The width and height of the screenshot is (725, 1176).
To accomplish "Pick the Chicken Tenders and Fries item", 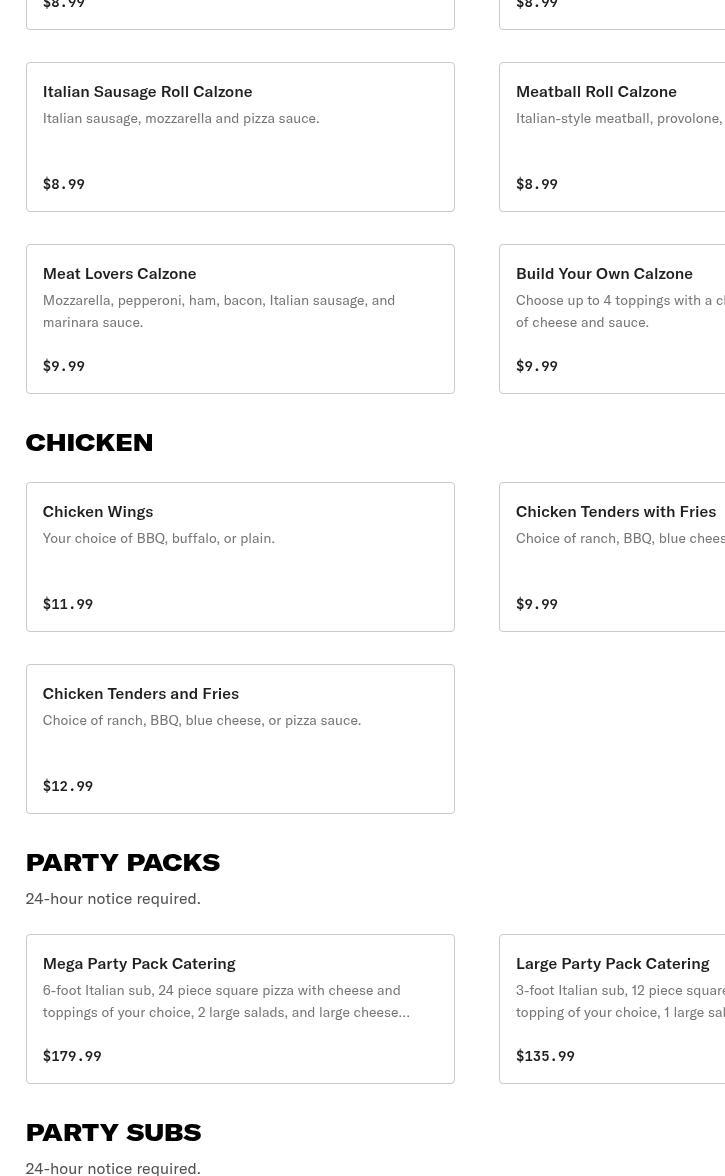I will 240,739.
